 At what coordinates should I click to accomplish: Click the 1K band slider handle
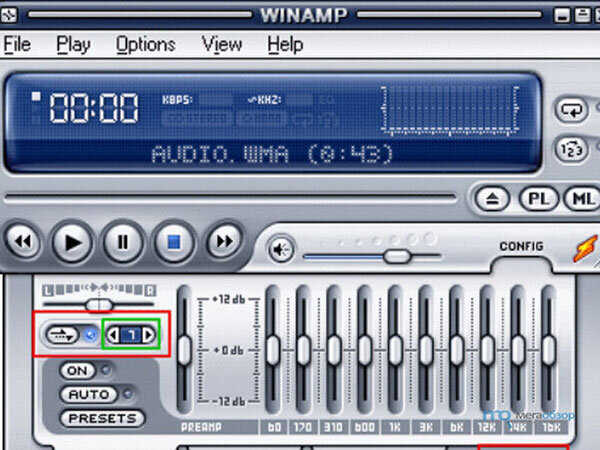395,350
